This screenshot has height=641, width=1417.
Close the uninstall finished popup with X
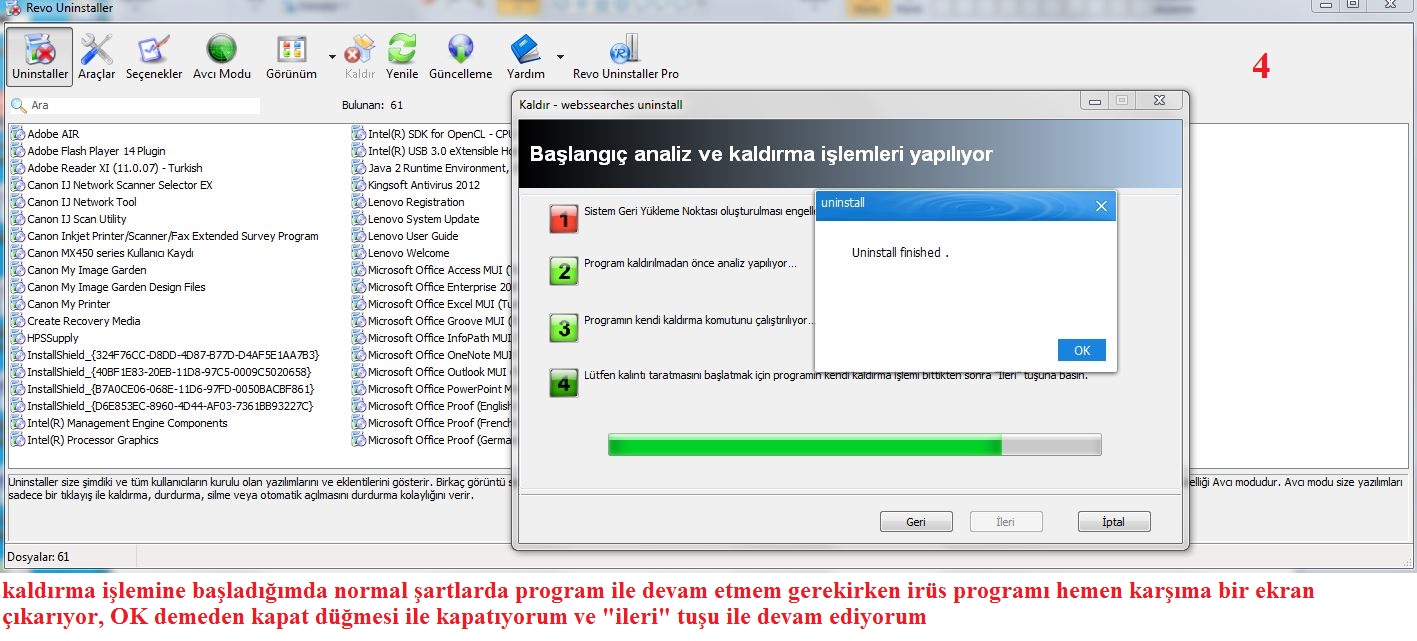tap(1101, 206)
